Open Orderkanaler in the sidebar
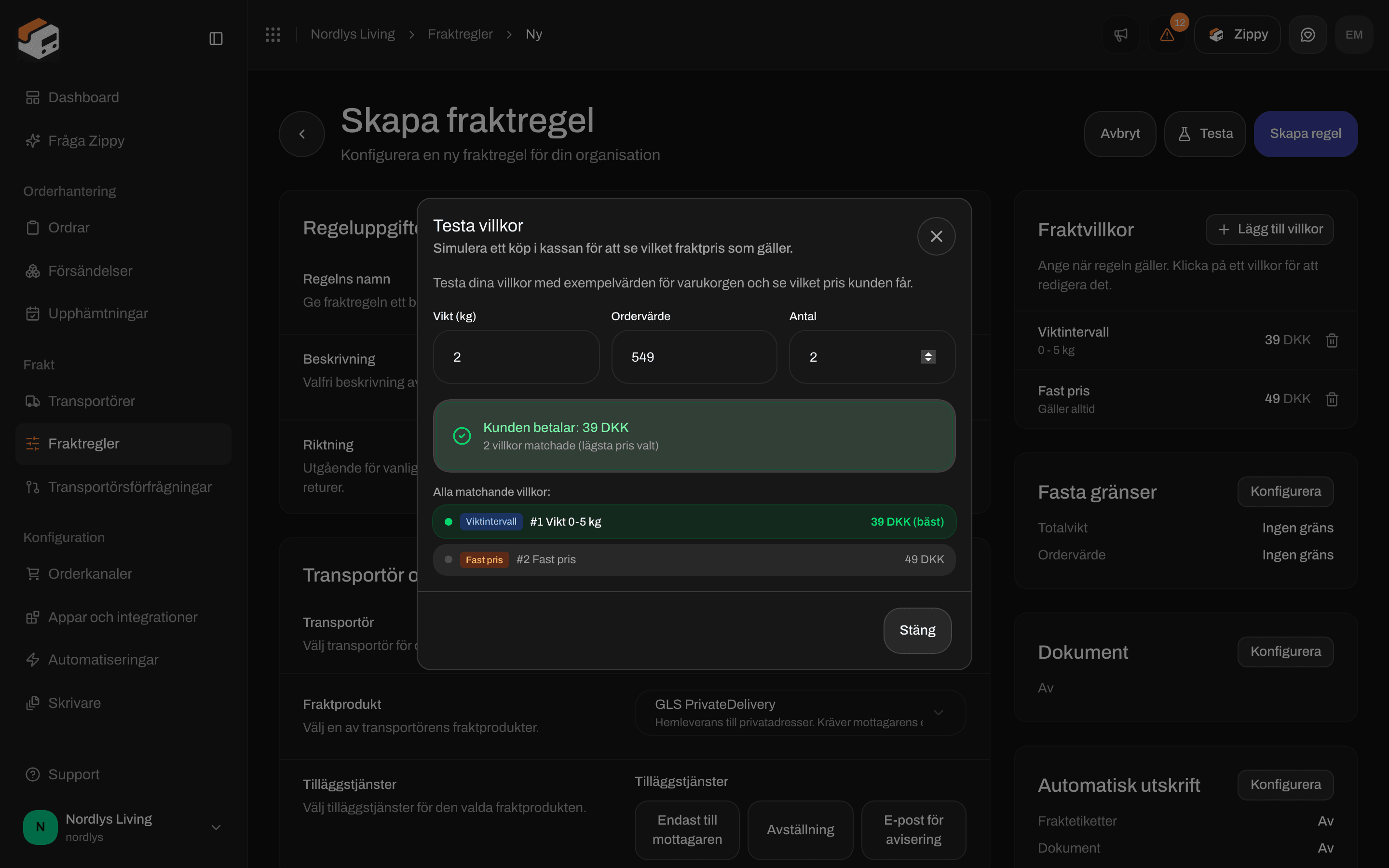The height and width of the screenshot is (868, 1389). click(x=123, y=574)
